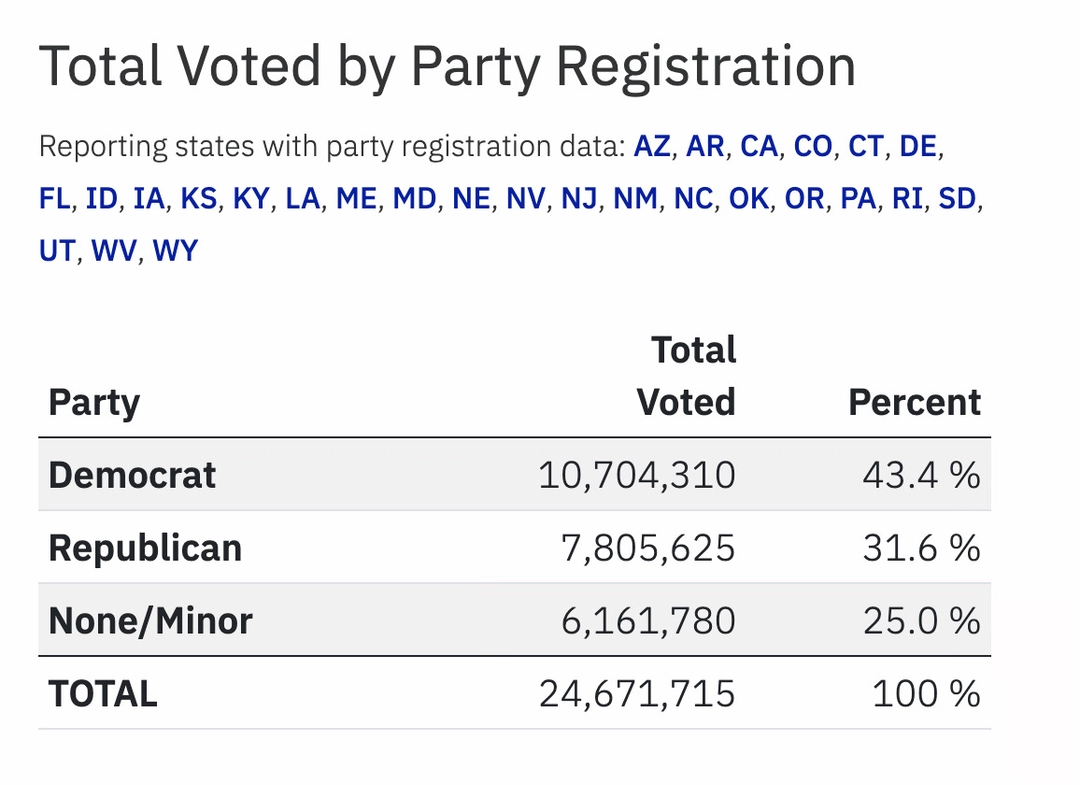Click the PA state link

[x=858, y=198]
